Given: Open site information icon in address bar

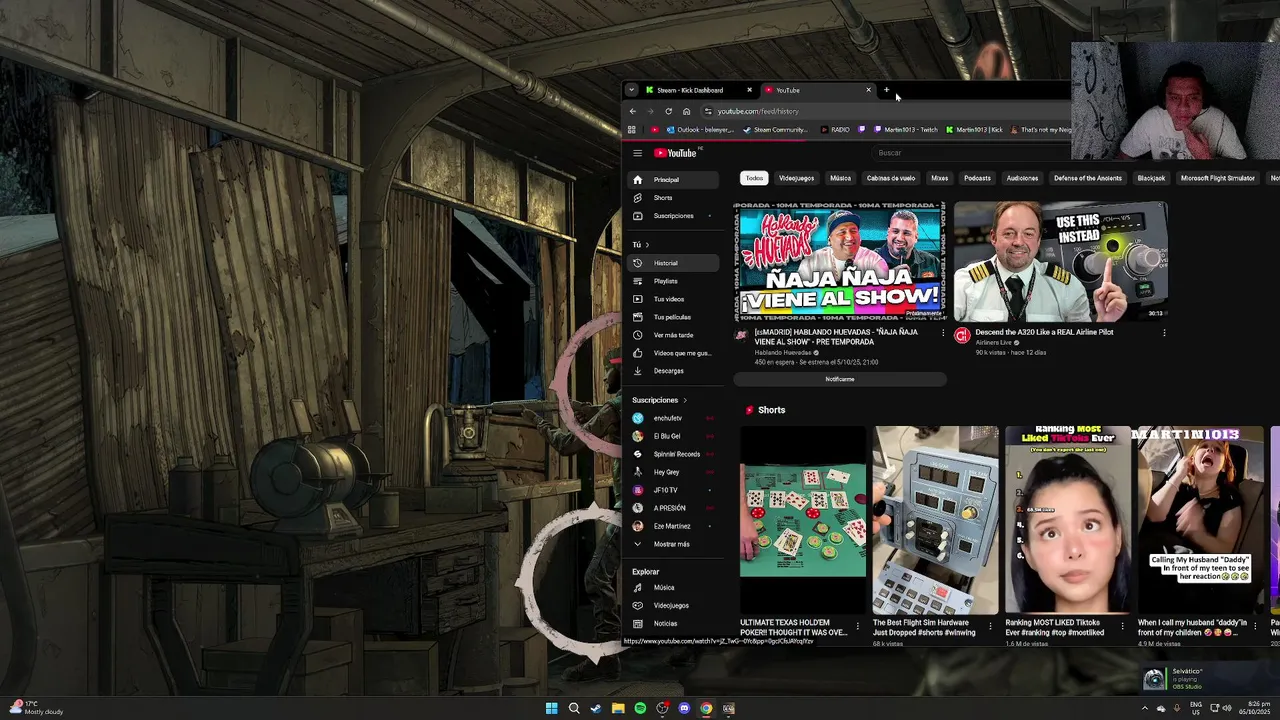Looking at the screenshot, I should coord(708,111).
